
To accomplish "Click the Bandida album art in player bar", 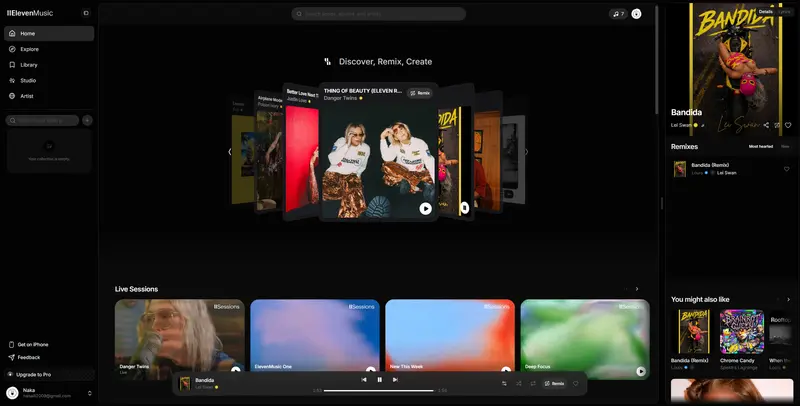I will [185, 384].
